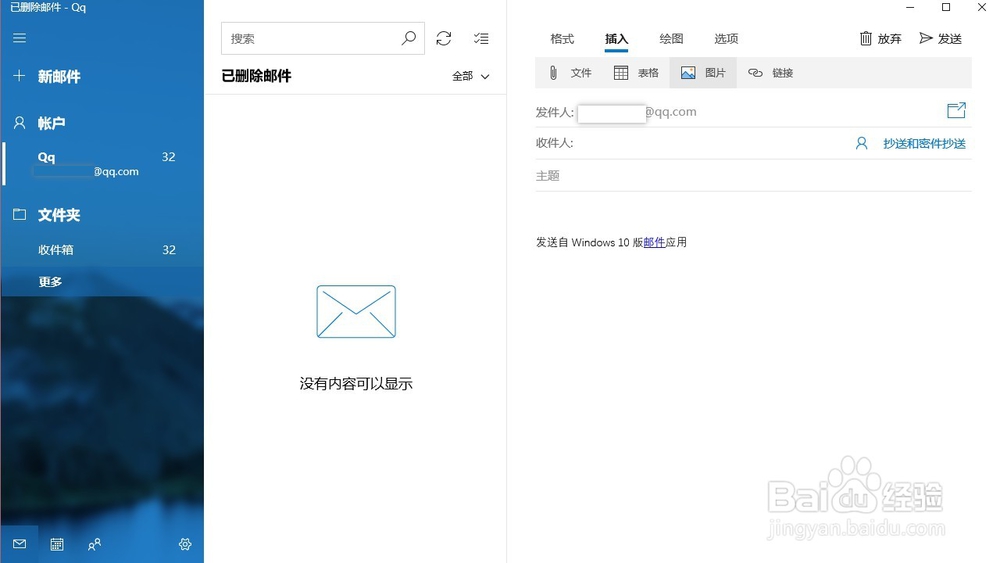Screen dimensions: 1000x563
Task: Switch to the 选项 tab
Action: click(x=726, y=39)
